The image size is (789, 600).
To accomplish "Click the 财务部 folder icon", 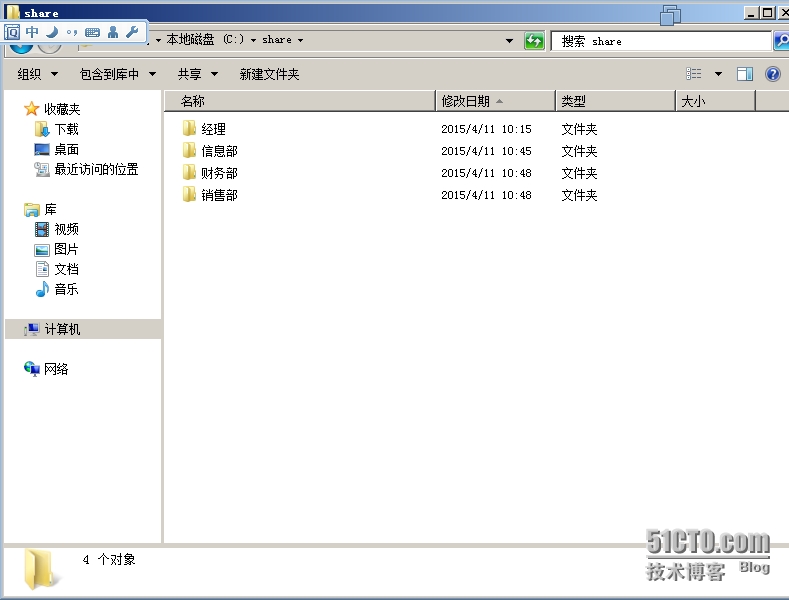I will [189, 173].
